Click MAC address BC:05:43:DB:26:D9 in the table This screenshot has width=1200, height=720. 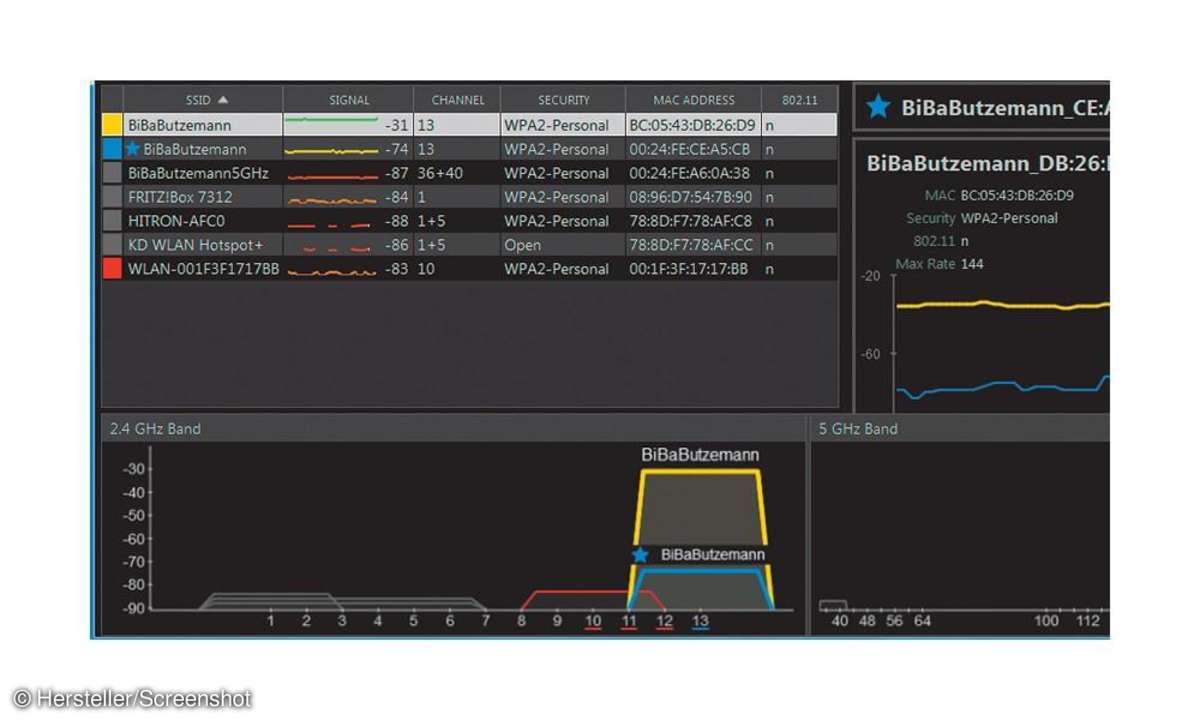pyautogui.click(x=692, y=125)
